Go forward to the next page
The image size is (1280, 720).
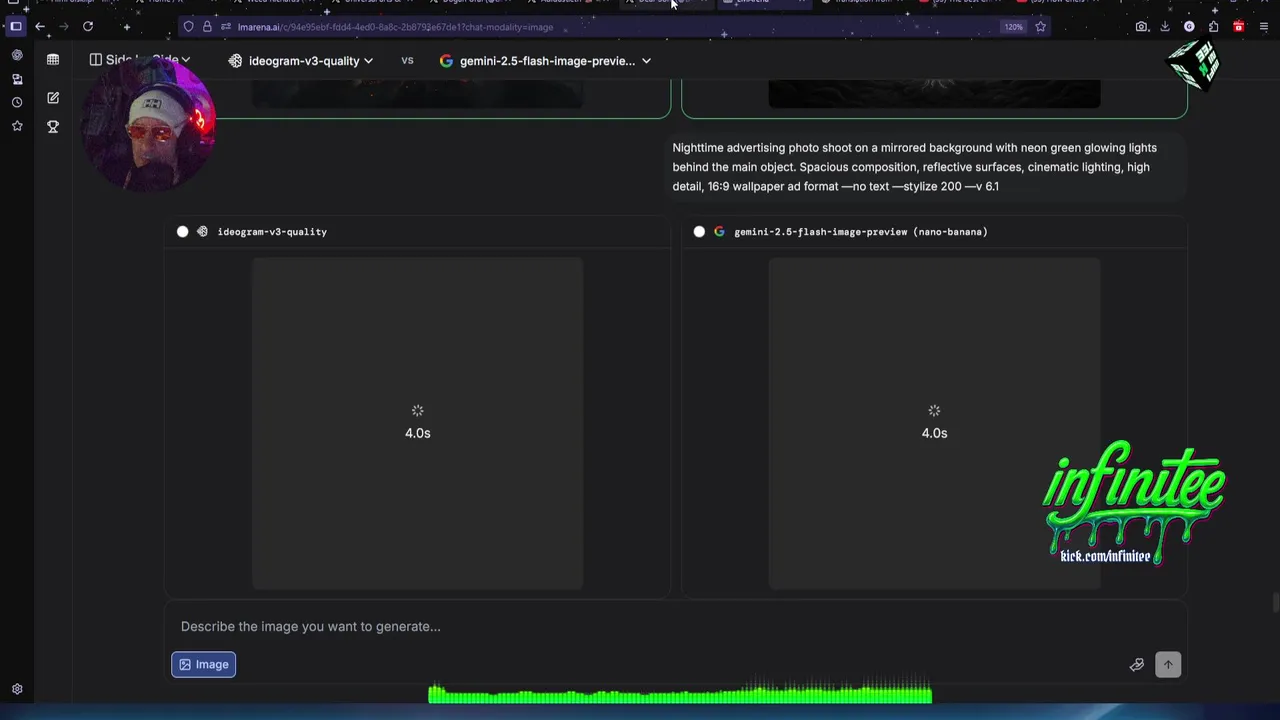coord(63,27)
